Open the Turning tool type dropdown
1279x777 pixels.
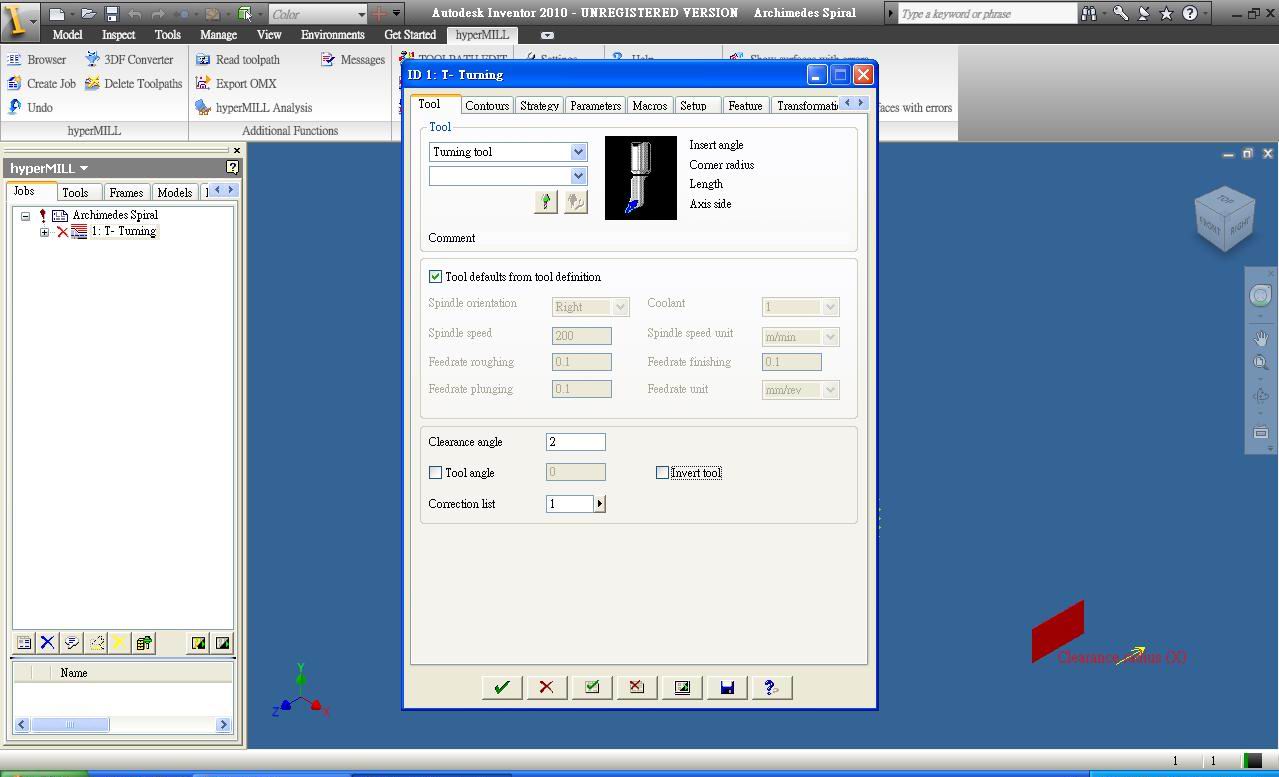pos(578,152)
